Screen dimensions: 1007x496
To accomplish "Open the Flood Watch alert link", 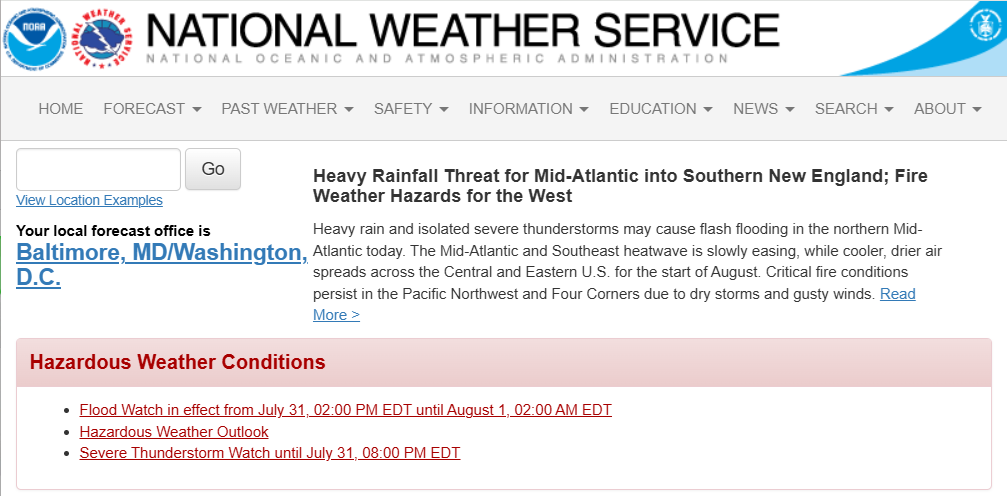I will [x=345, y=410].
